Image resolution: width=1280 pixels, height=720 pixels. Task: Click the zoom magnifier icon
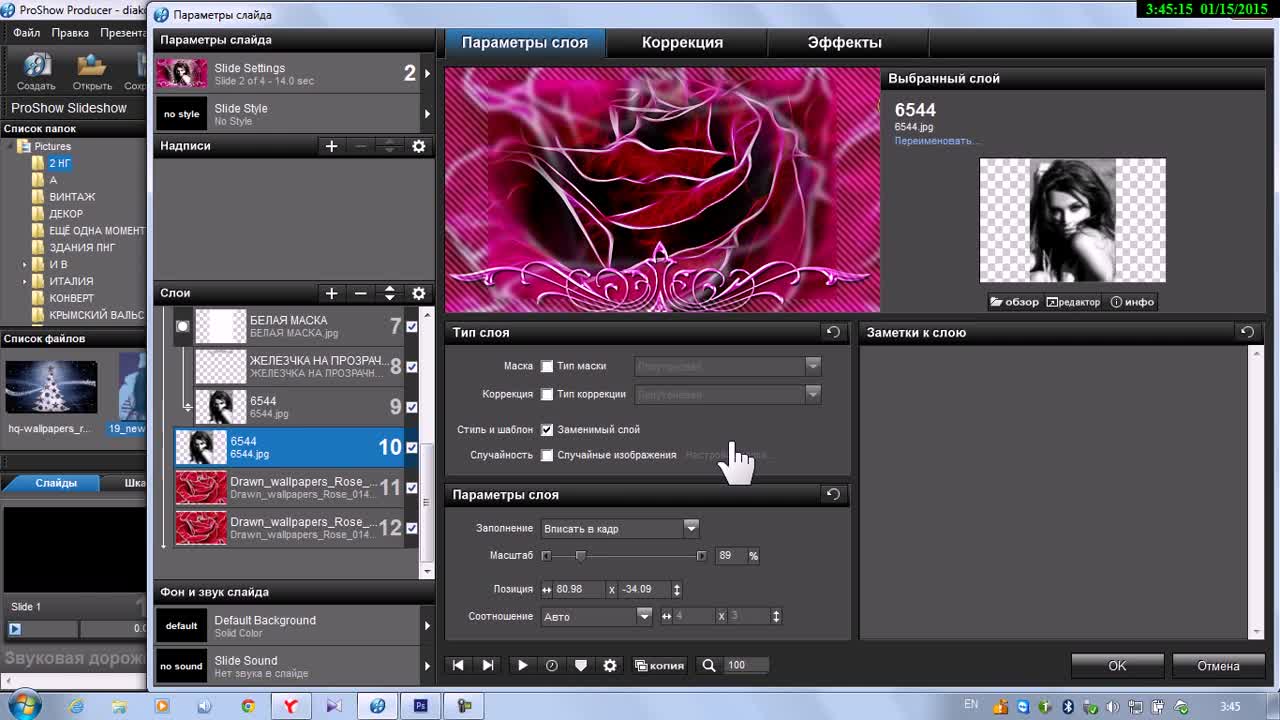pyautogui.click(x=709, y=665)
